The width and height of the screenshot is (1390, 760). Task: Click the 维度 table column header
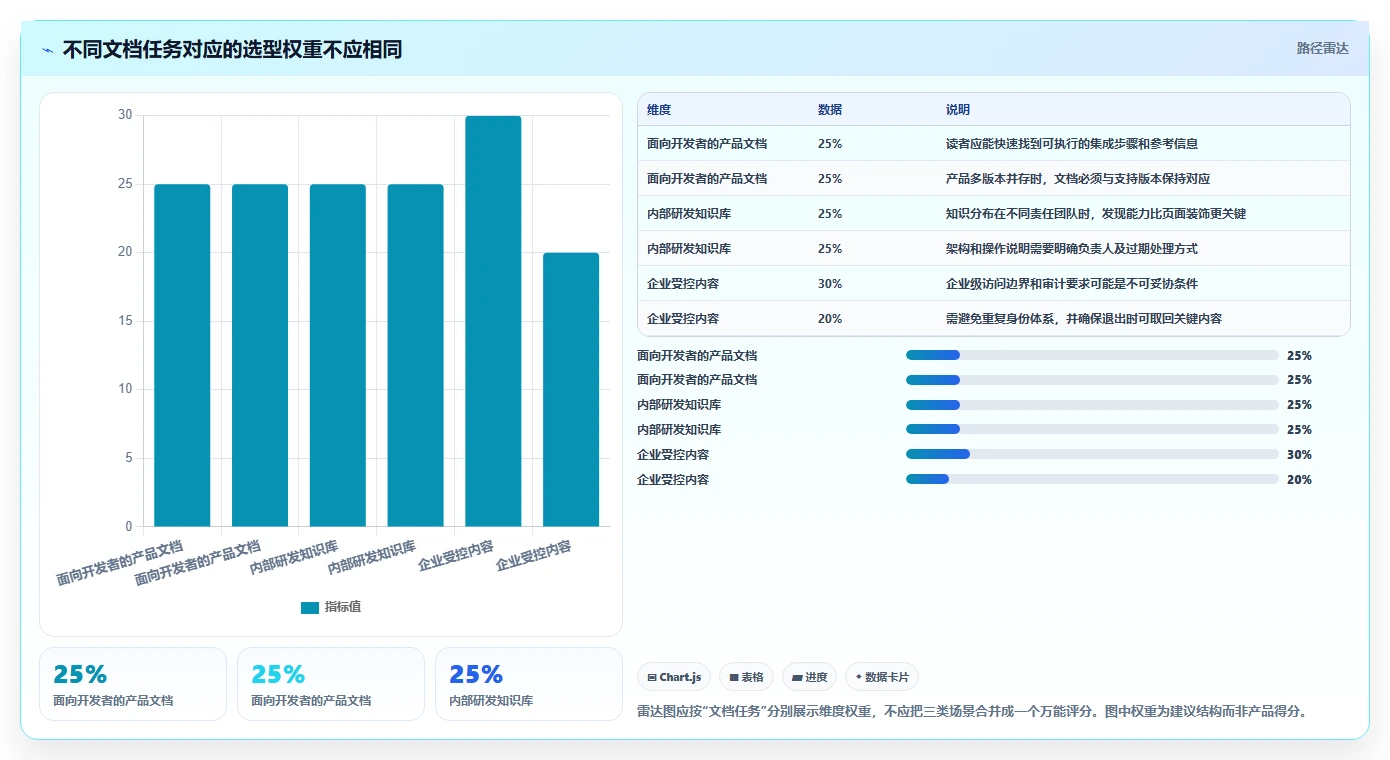click(x=659, y=109)
